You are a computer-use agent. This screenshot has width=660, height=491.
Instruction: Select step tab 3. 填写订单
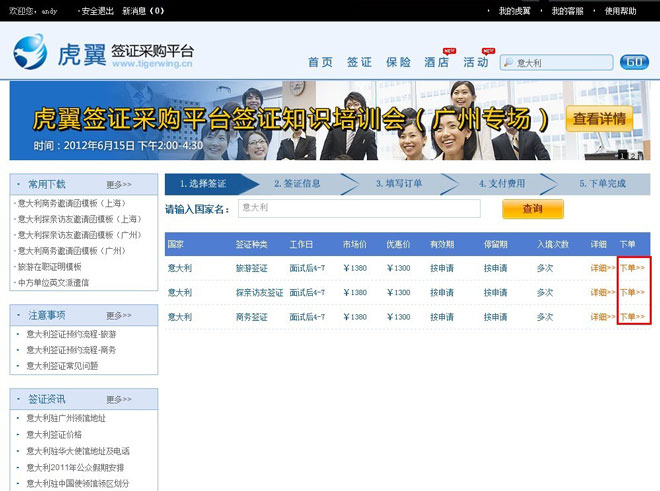(399, 184)
